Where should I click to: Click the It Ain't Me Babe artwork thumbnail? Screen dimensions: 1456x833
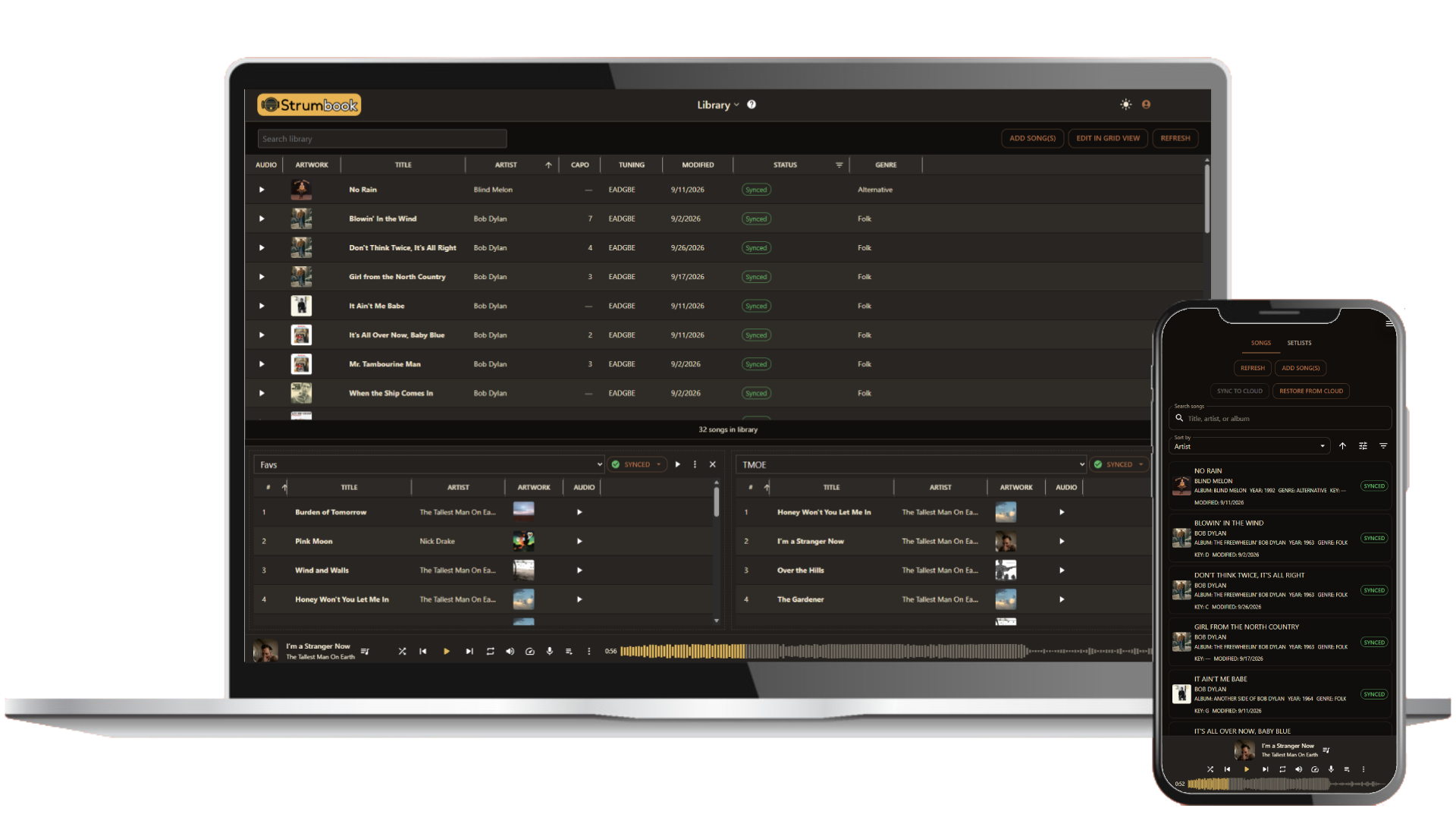click(301, 306)
